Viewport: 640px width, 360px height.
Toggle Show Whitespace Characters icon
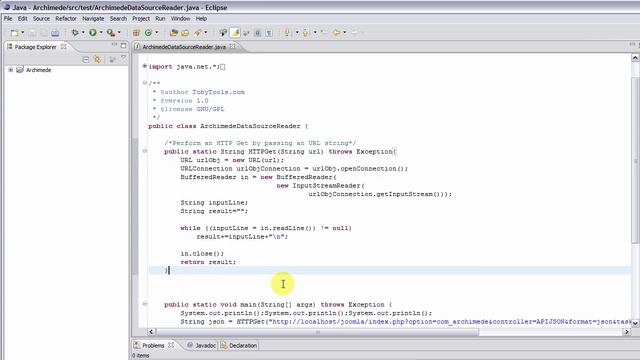[x=269, y=33]
